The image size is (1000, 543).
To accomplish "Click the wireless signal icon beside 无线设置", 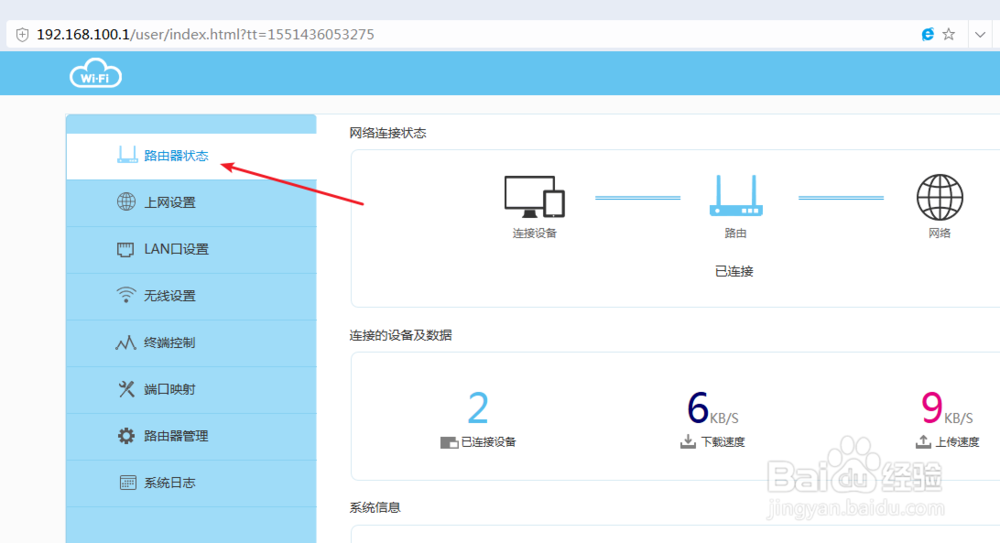I will pyautogui.click(x=126, y=295).
